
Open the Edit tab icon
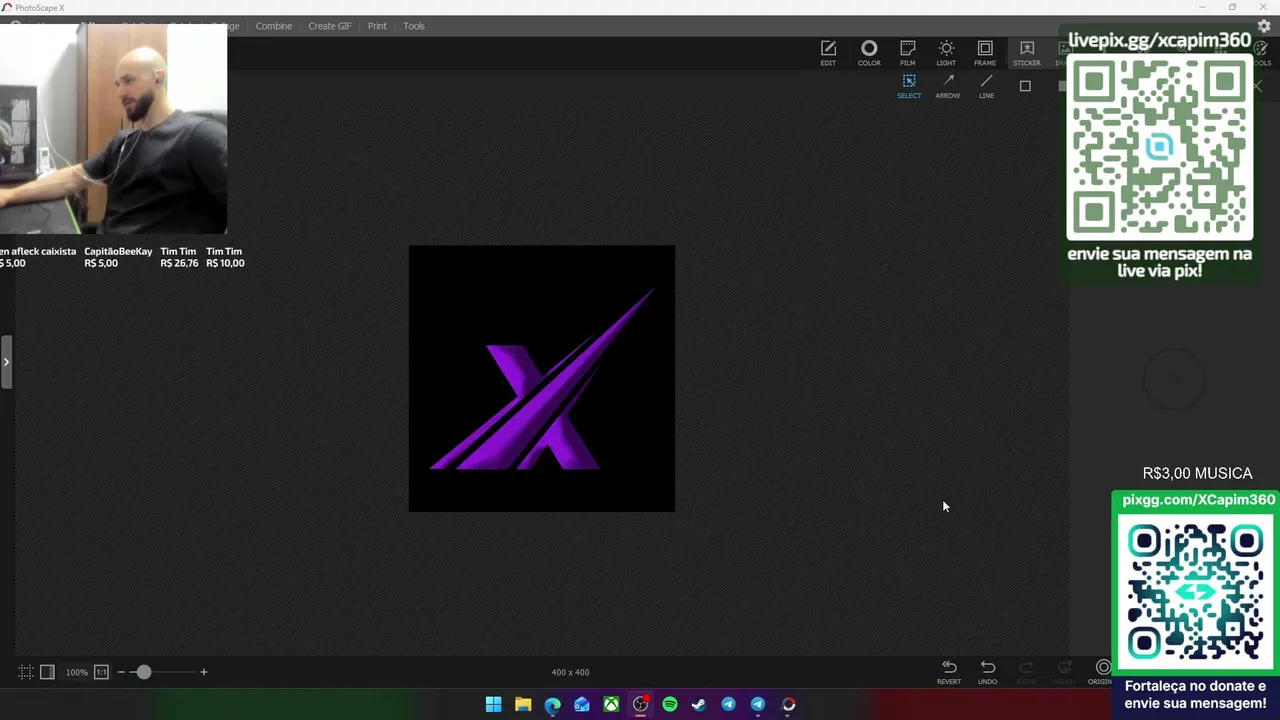point(828,53)
